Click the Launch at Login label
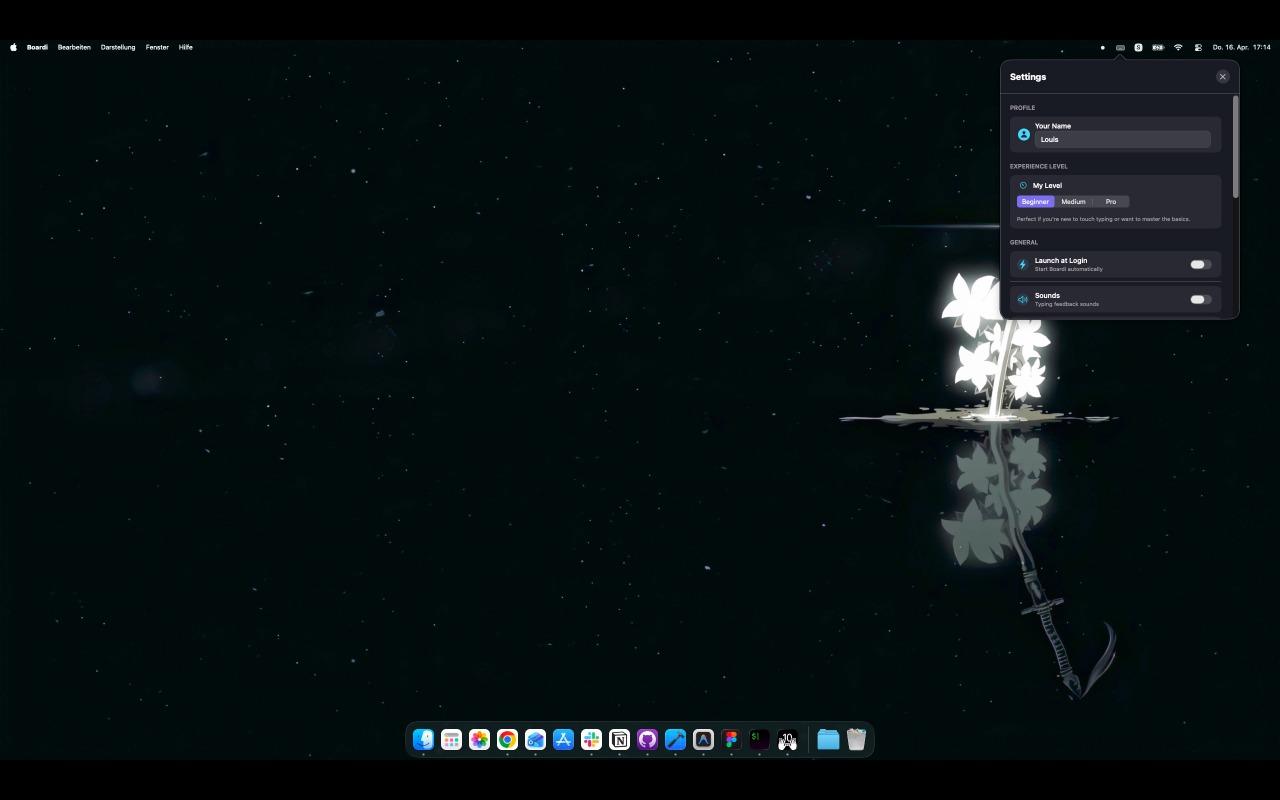Screen dimensions: 1280x800 pyautogui.click(x=1061, y=260)
